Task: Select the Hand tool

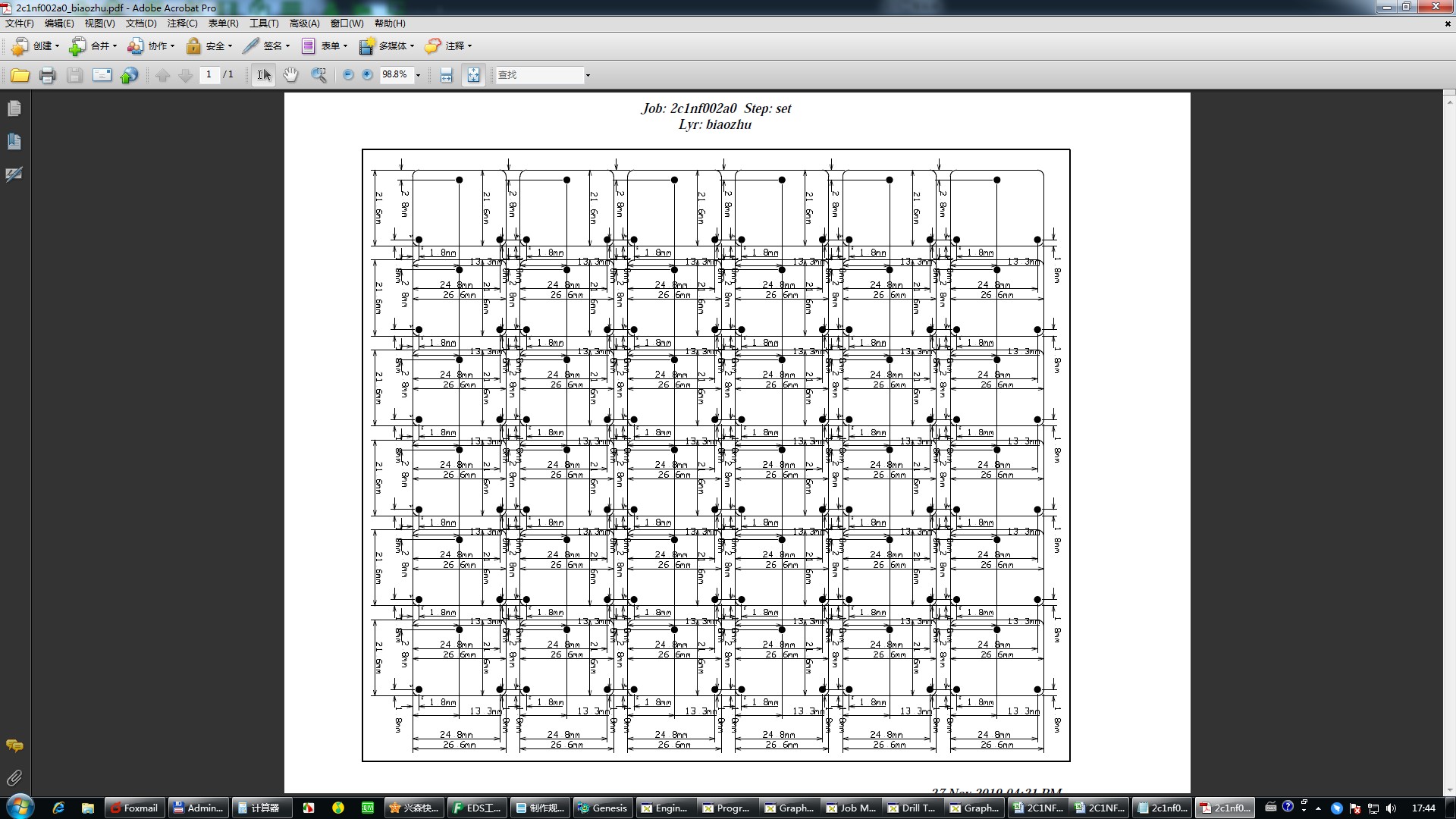Action: pyautogui.click(x=290, y=75)
